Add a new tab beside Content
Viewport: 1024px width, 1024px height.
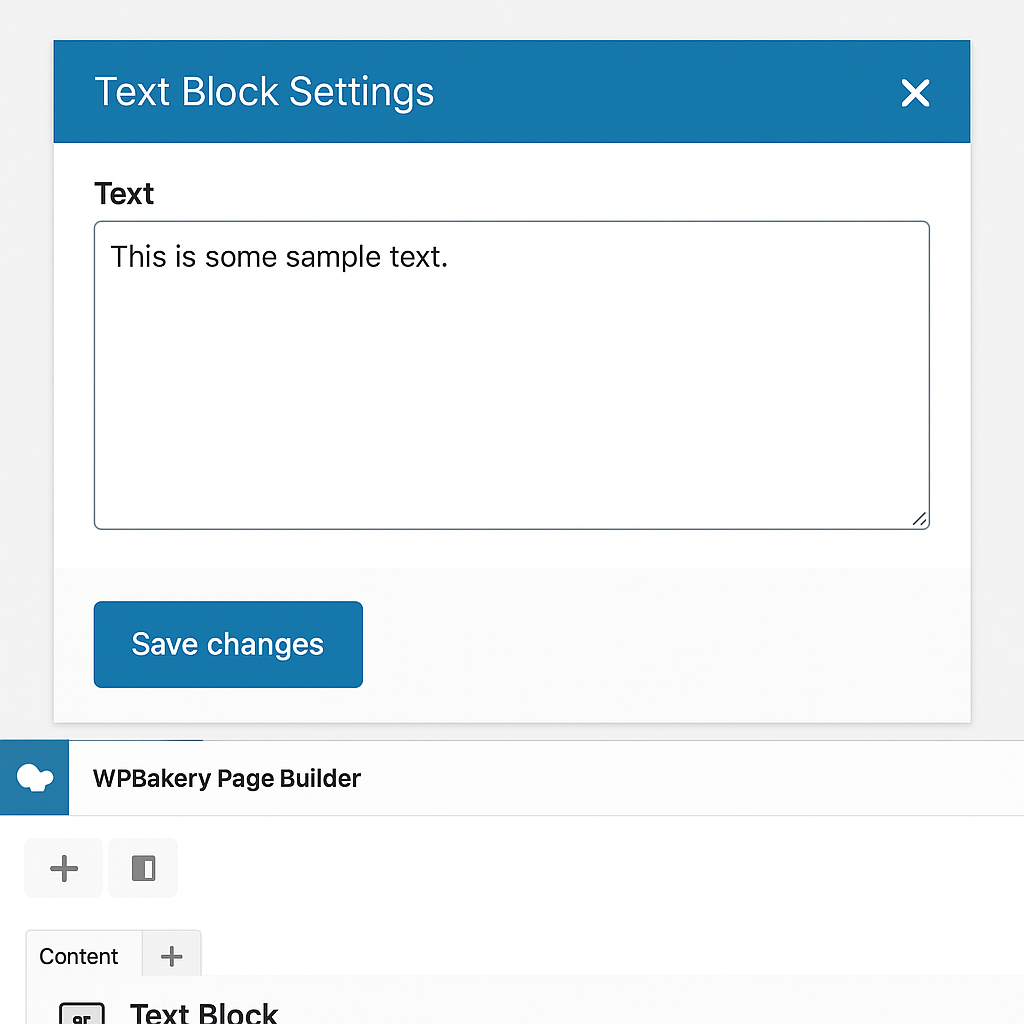[172, 955]
